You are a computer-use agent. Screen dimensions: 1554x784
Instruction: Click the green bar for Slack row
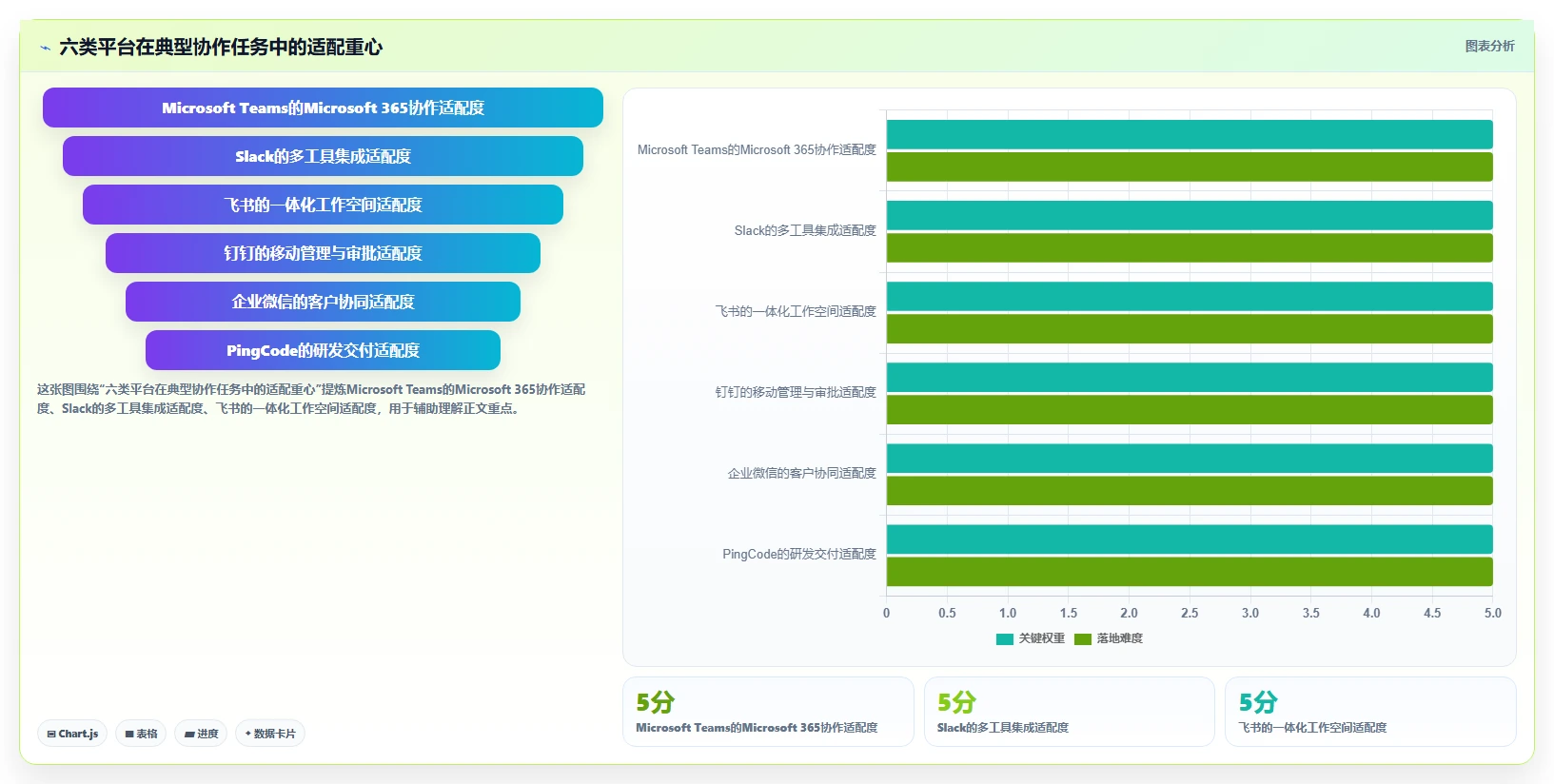pos(1190,247)
